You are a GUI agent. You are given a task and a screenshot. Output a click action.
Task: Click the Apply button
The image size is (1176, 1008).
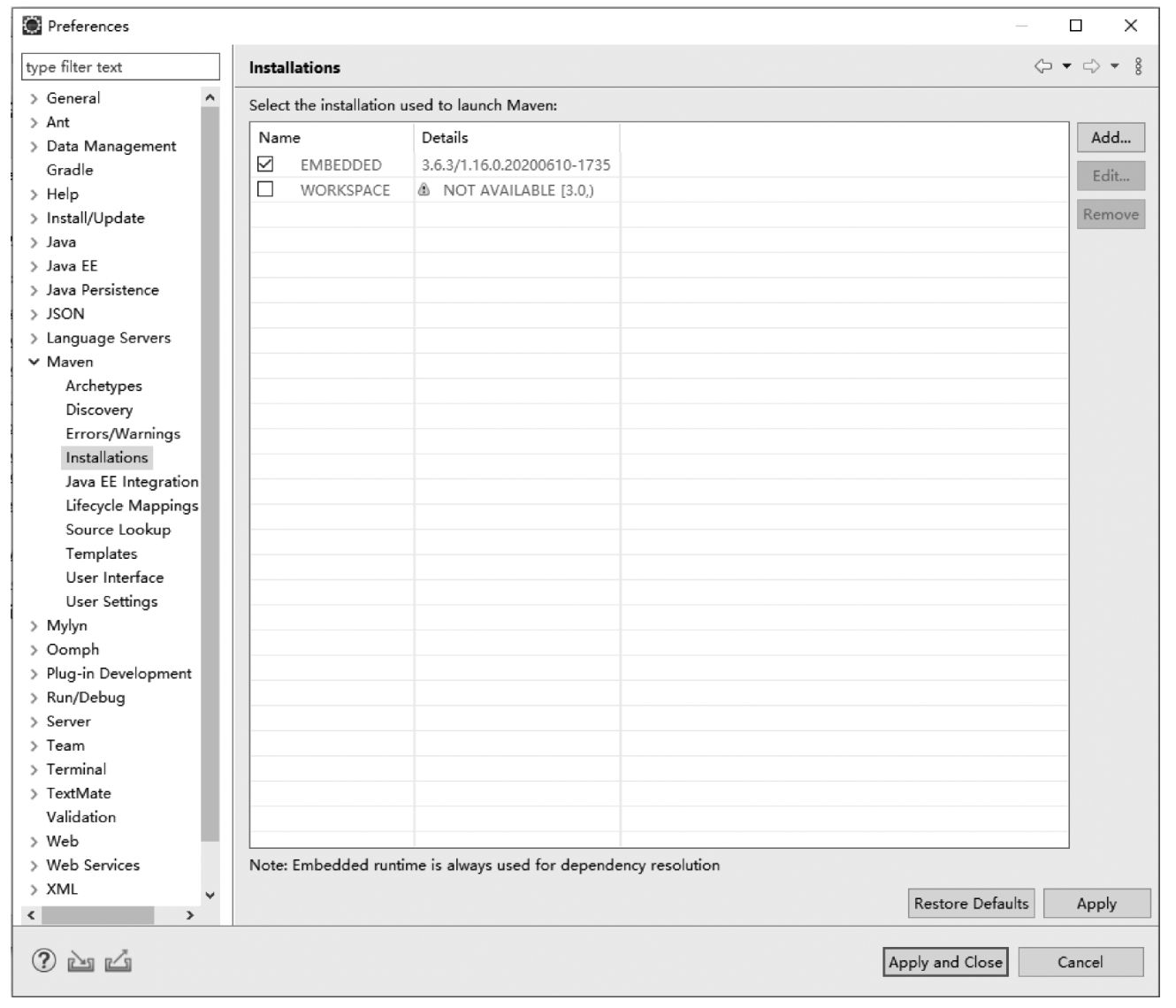(x=1096, y=904)
